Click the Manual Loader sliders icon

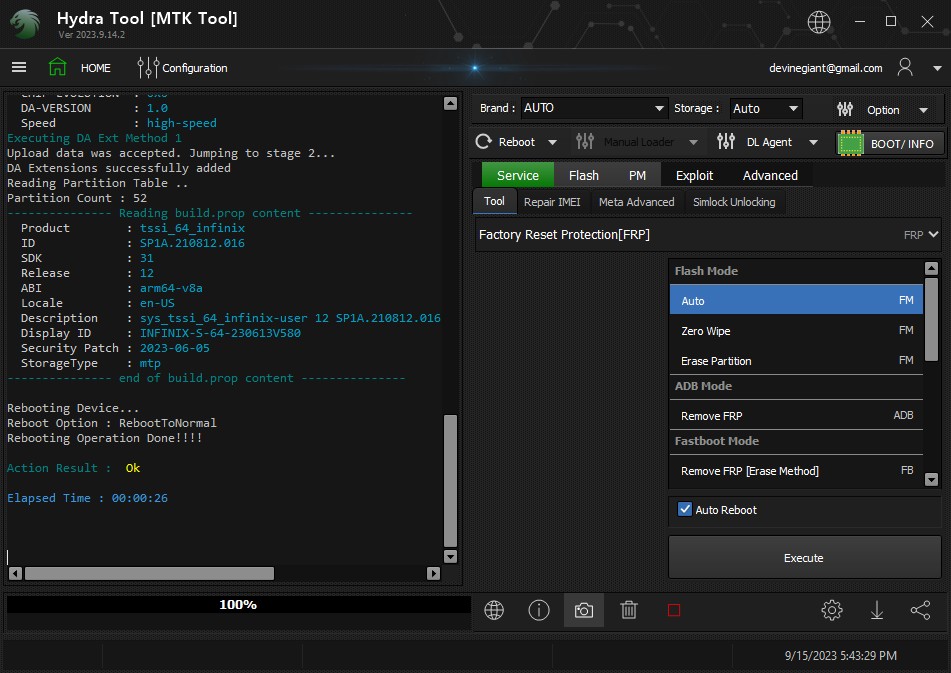tap(585, 142)
